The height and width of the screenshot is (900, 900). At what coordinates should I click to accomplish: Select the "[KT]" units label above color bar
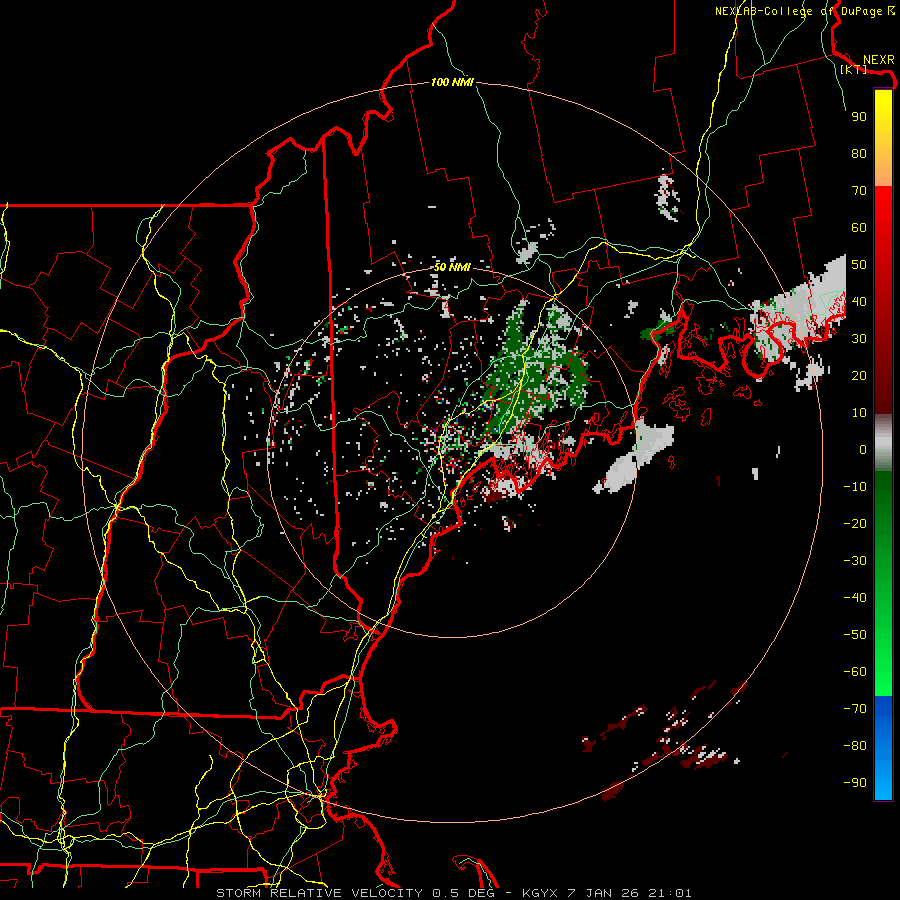point(854,69)
